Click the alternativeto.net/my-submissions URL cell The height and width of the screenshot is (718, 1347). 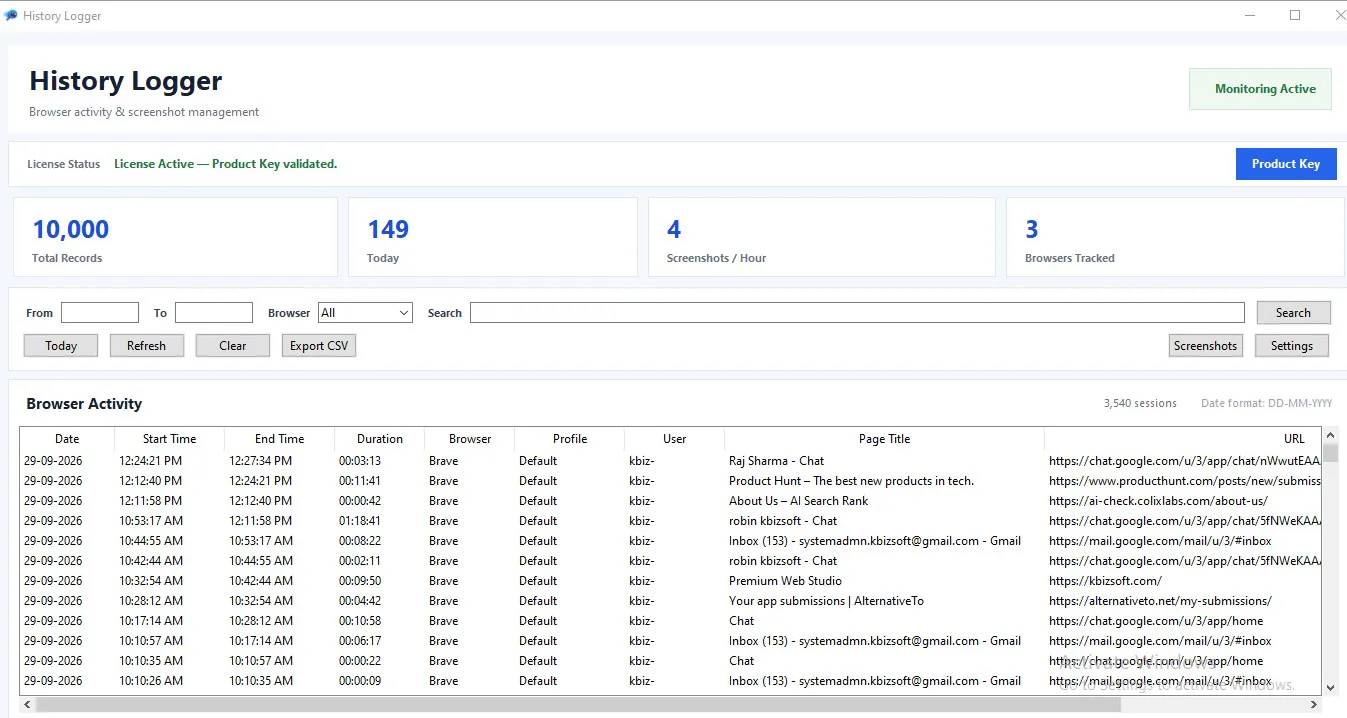click(x=1160, y=601)
